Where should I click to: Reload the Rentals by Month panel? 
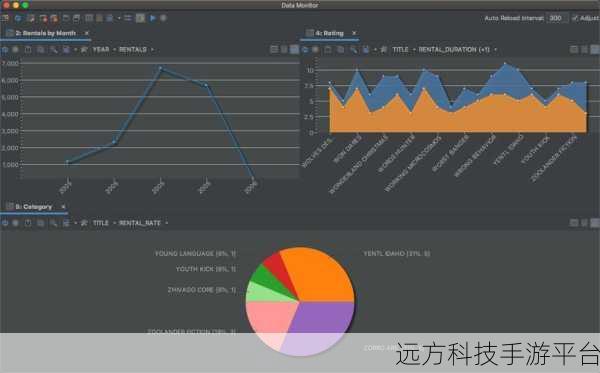(x=5, y=49)
